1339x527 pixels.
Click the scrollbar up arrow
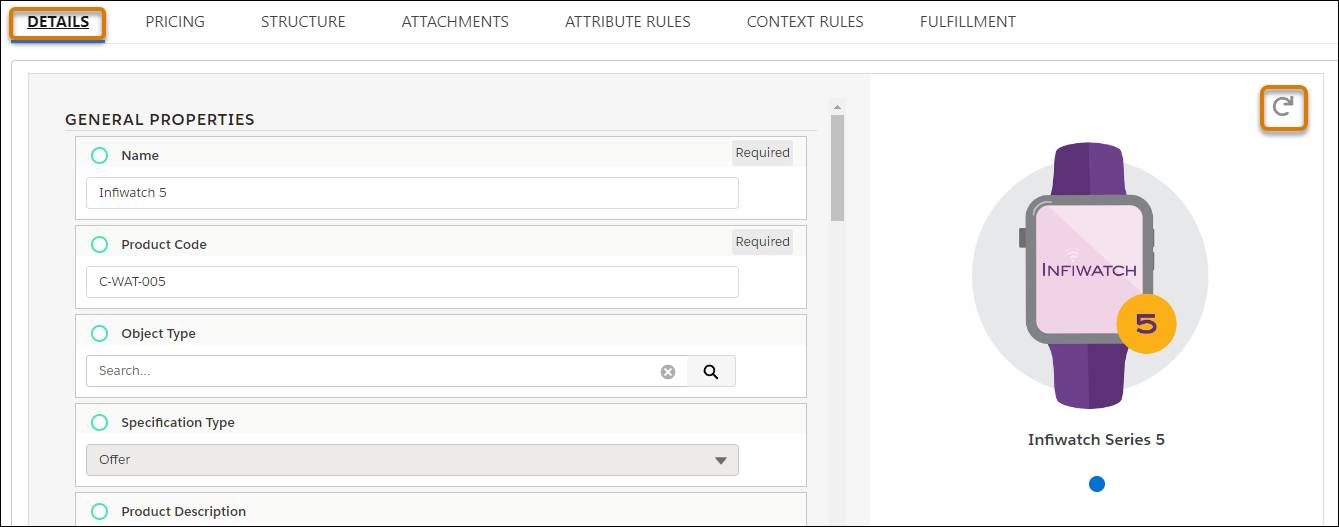point(838,107)
